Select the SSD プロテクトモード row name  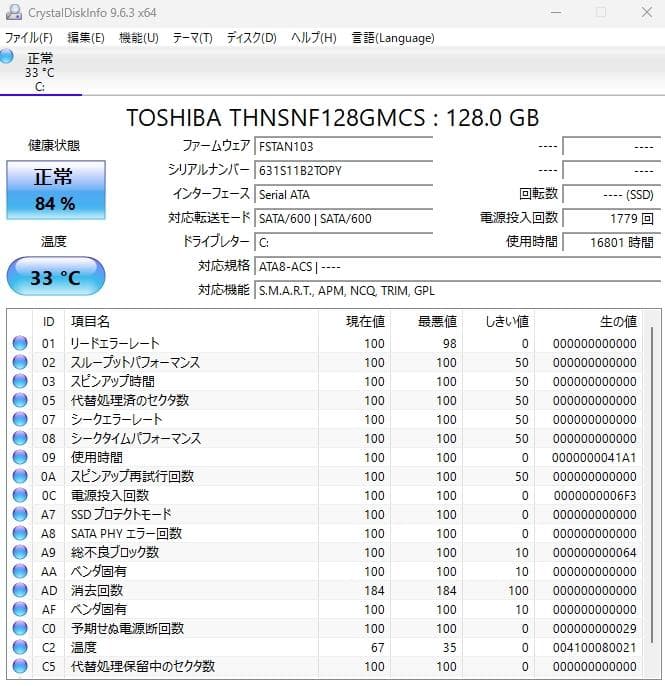coord(121,514)
